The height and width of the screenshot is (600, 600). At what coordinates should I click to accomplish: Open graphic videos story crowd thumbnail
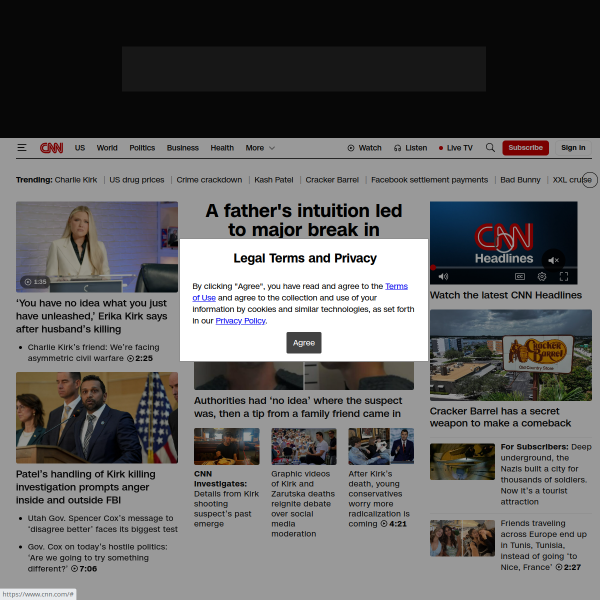pyautogui.click(x=304, y=446)
